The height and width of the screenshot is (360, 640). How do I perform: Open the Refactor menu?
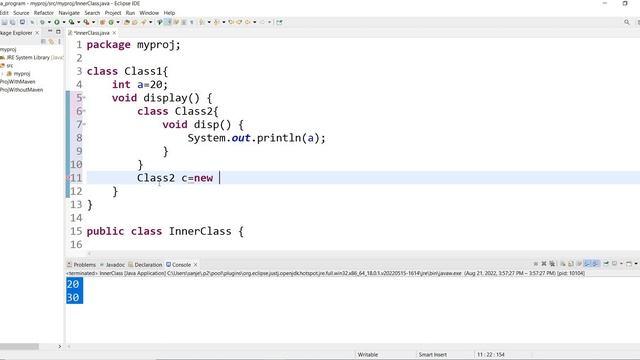tap(44, 13)
